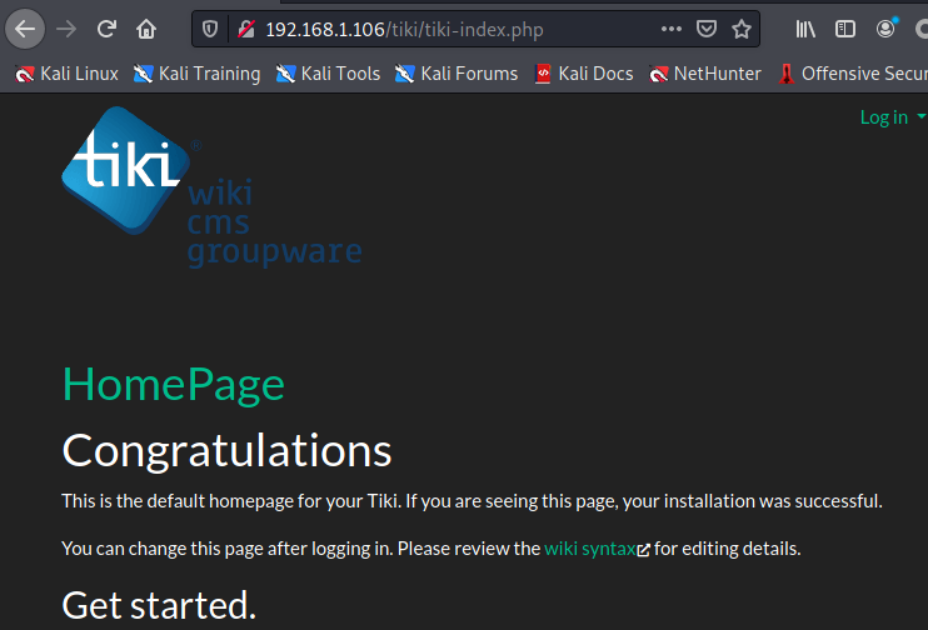Viewport: 928px width, 630px height.
Task: Expand the Log in caret arrow
Action: click(x=921, y=117)
